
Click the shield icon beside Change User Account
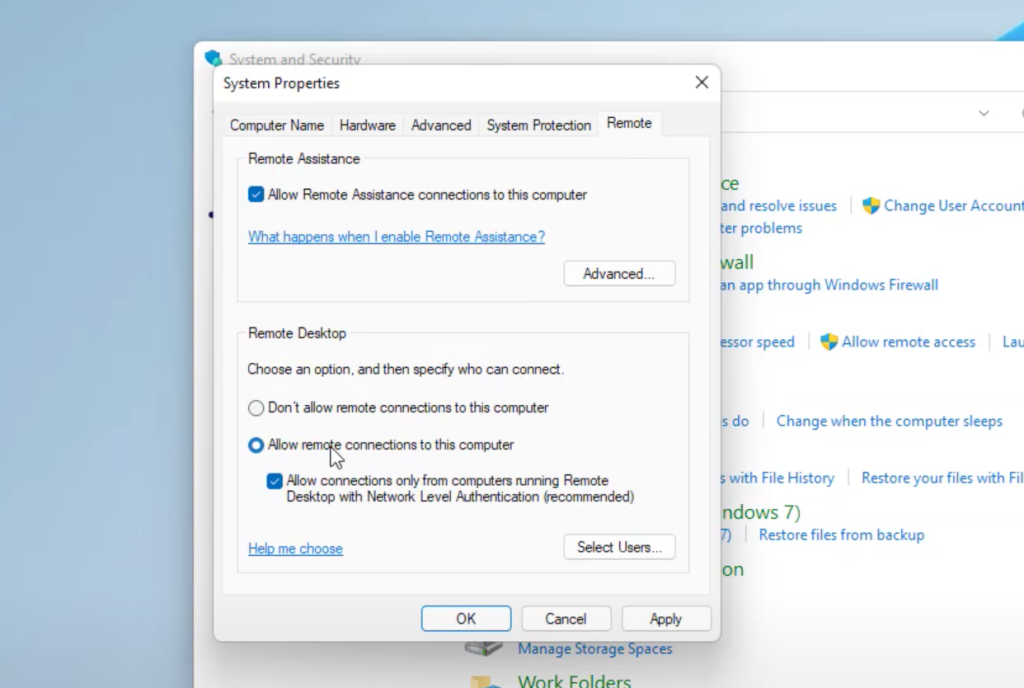click(873, 206)
